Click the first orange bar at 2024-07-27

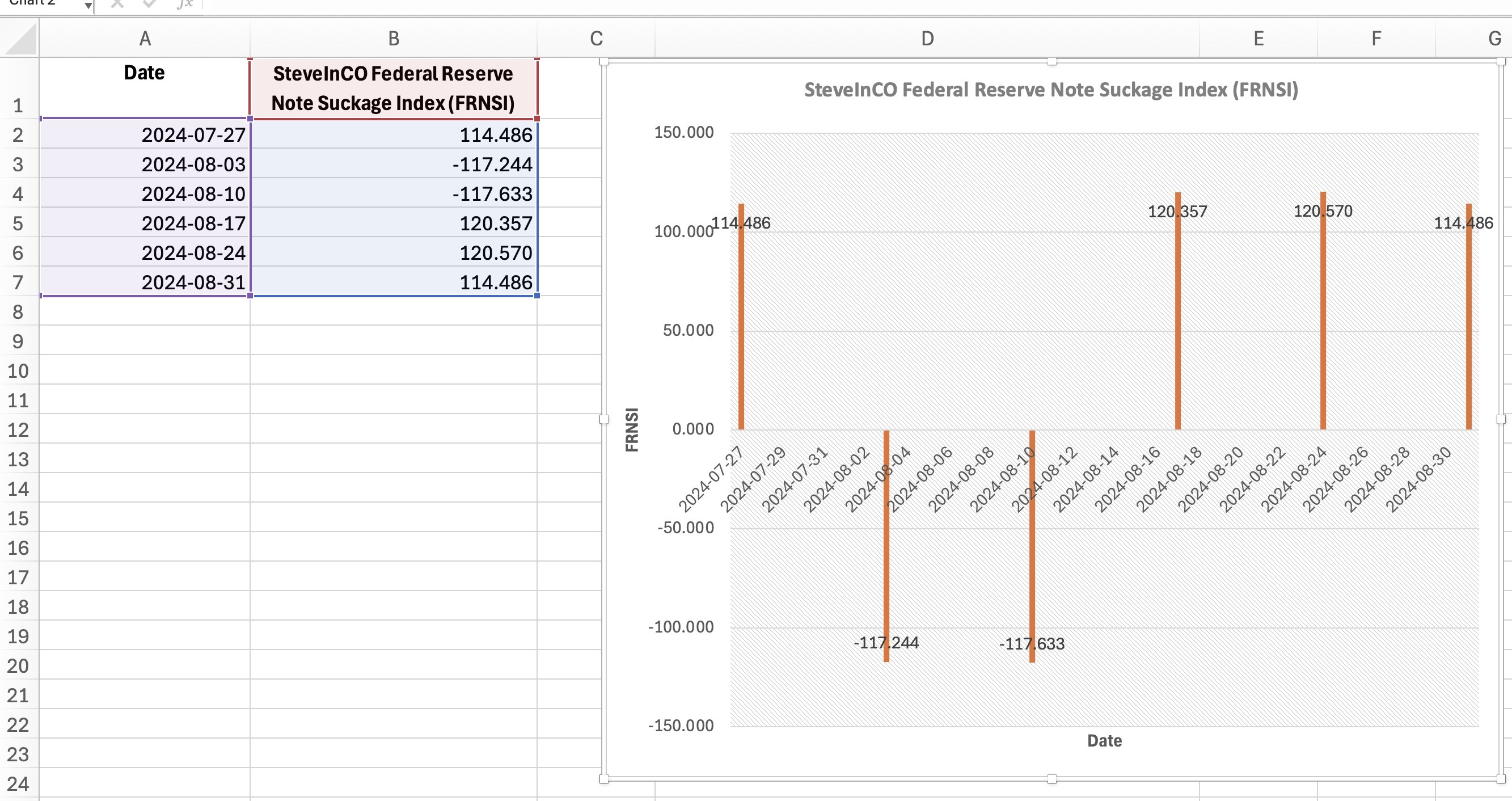click(x=741, y=317)
